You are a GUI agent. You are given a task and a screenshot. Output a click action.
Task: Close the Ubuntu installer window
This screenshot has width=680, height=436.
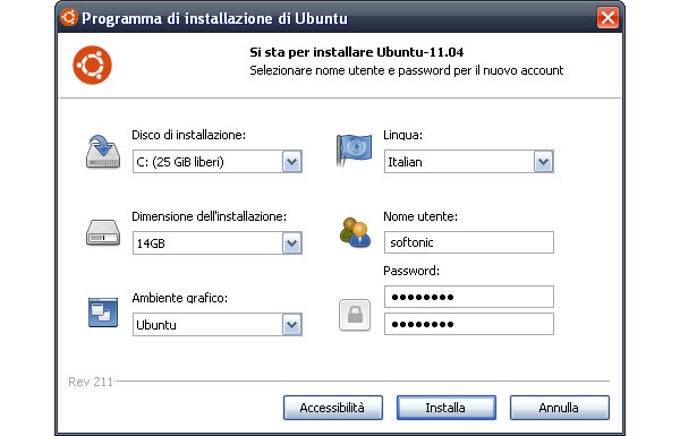pyautogui.click(x=608, y=18)
